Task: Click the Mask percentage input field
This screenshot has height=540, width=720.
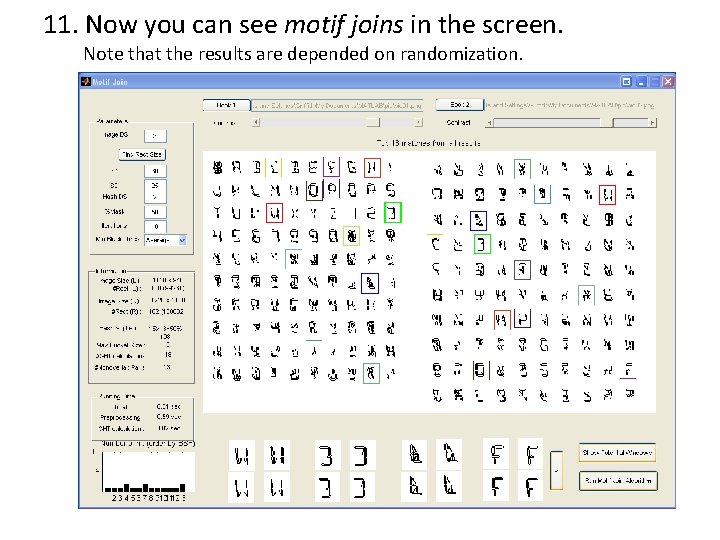Action: click(x=155, y=212)
